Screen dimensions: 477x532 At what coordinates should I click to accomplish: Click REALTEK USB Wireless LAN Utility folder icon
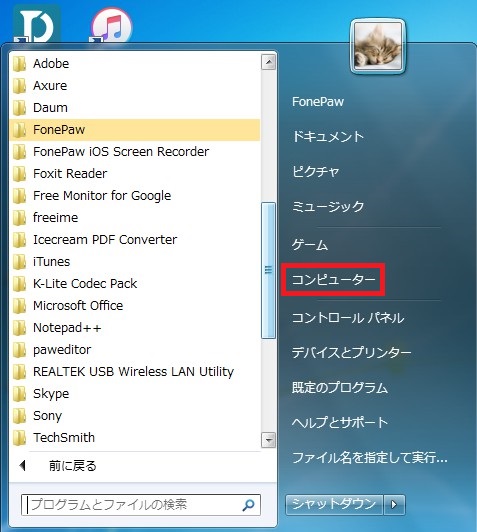pos(19,372)
